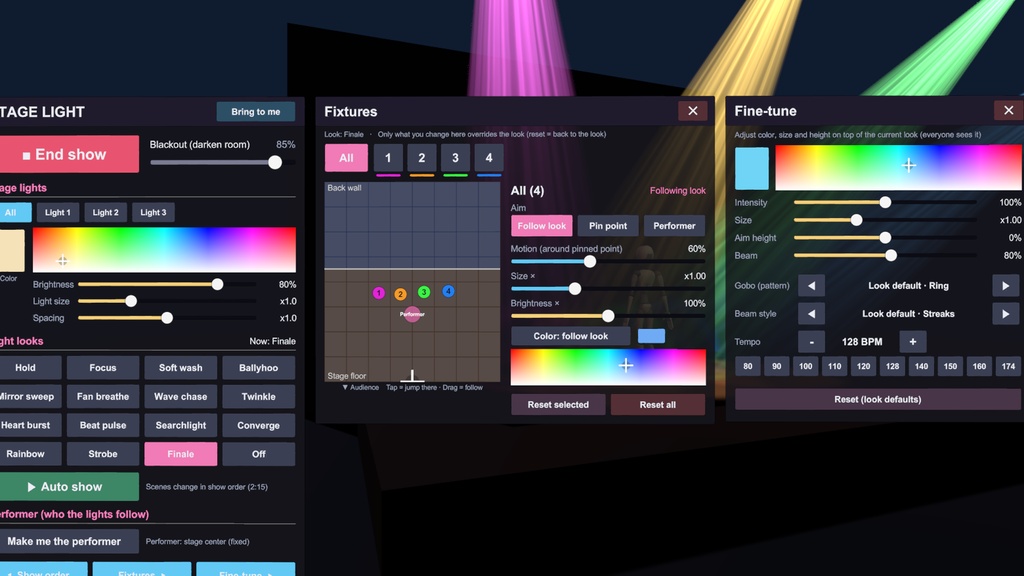Click Gobo pattern previous arrow
Image resolution: width=1024 pixels, height=576 pixels.
811,285
